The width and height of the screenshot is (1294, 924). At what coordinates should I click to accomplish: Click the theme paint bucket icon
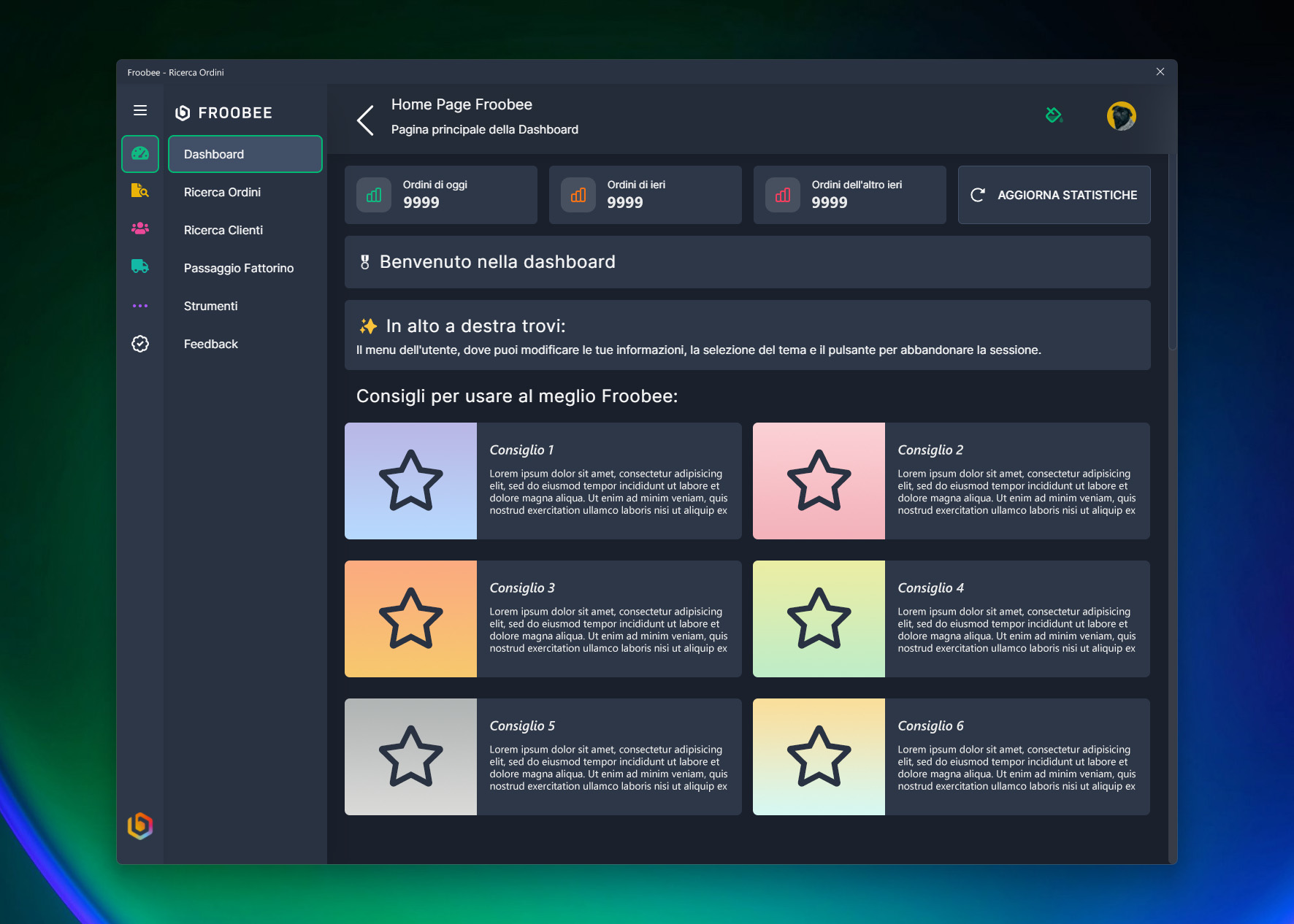pyautogui.click(x=1053, y=115)
